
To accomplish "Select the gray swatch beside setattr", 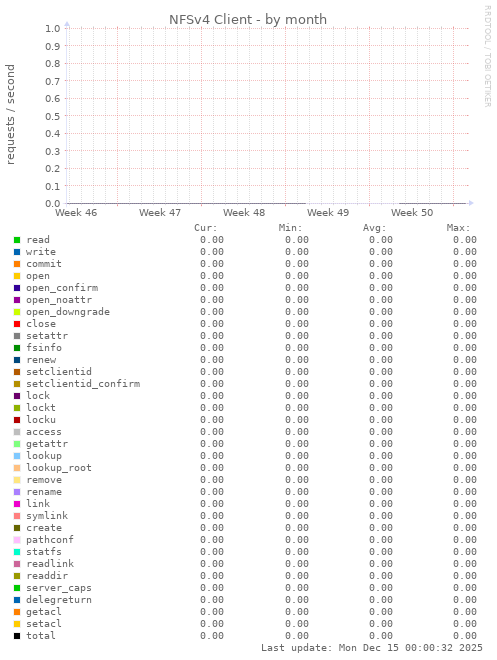I will click(x=17, y=336).
